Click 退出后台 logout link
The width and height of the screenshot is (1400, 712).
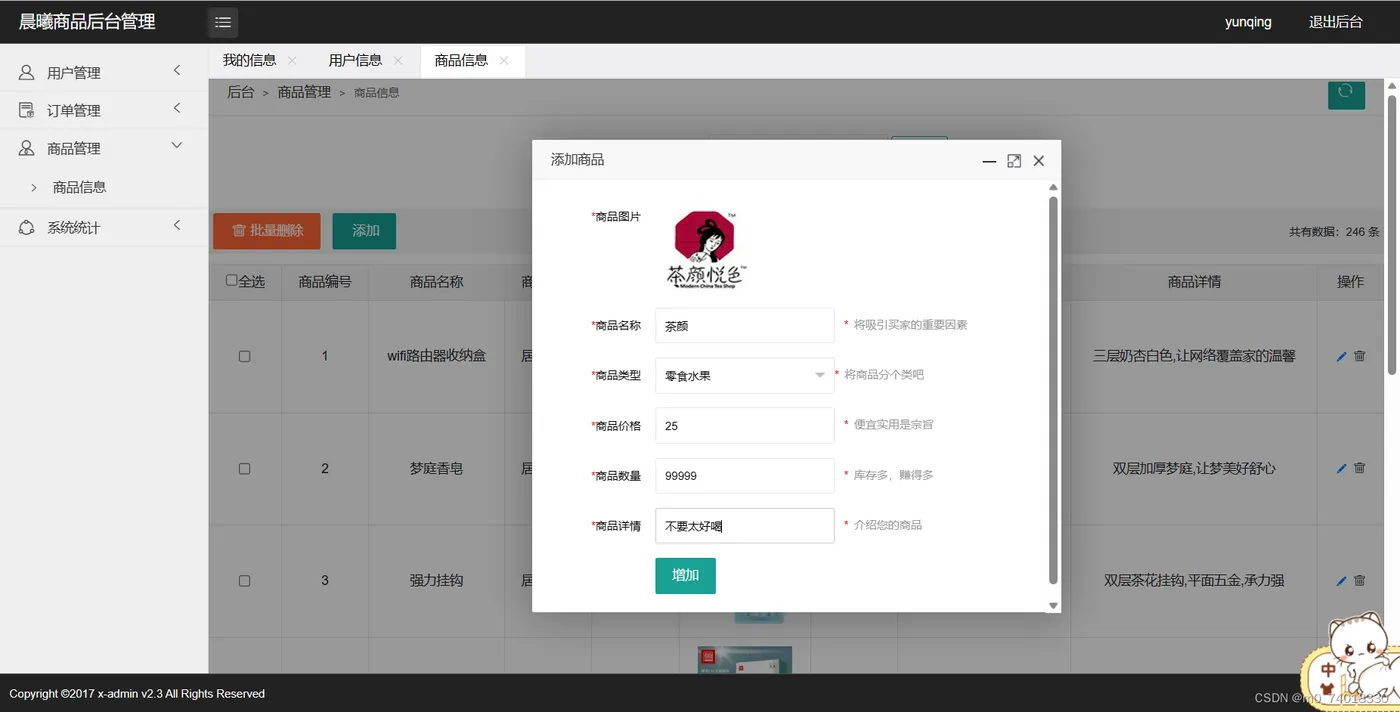point(1336,22)
